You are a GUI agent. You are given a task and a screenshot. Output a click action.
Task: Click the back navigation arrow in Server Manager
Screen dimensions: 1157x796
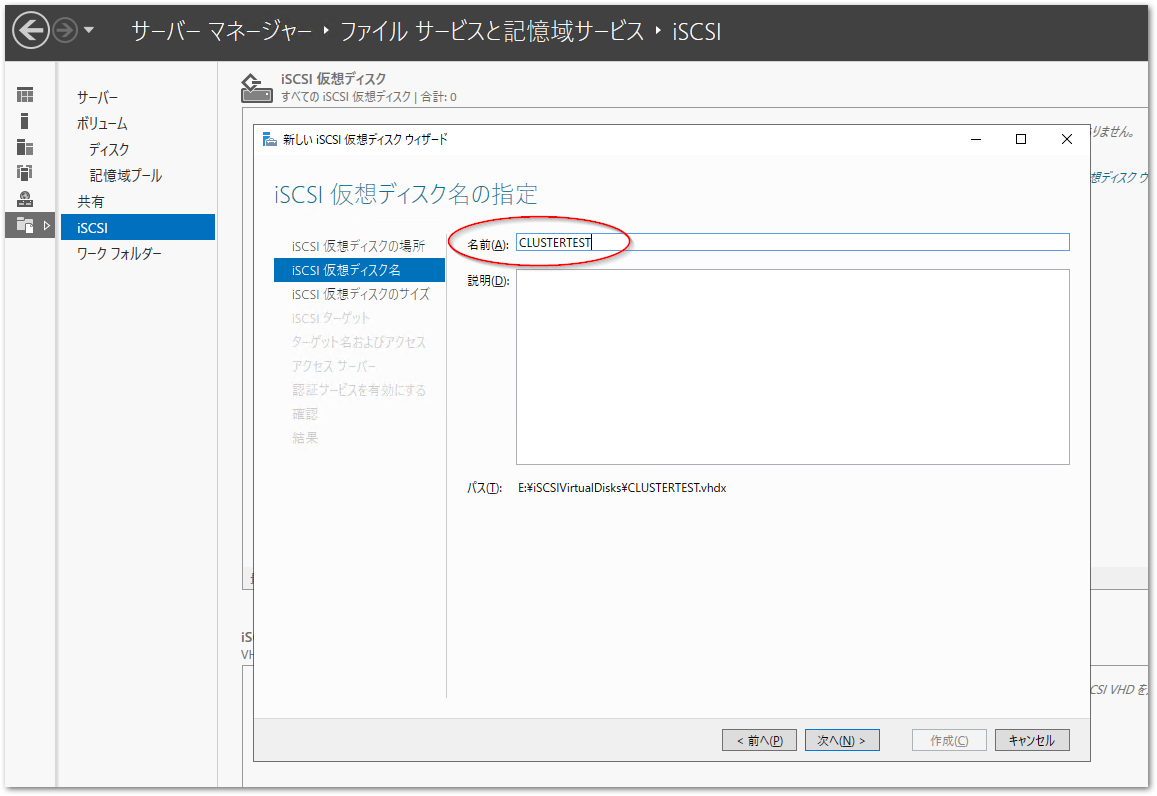click(x=30, y=30)
